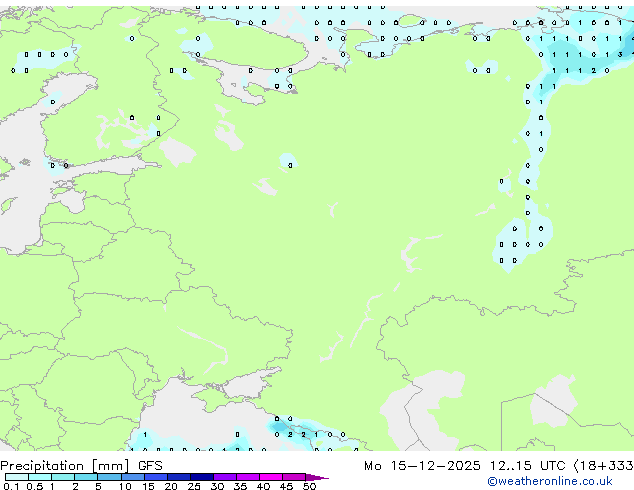The image size is (634, 490).
Task: Pick the 10–15 mm blue legend swatch
Action: tap(132, 477)
